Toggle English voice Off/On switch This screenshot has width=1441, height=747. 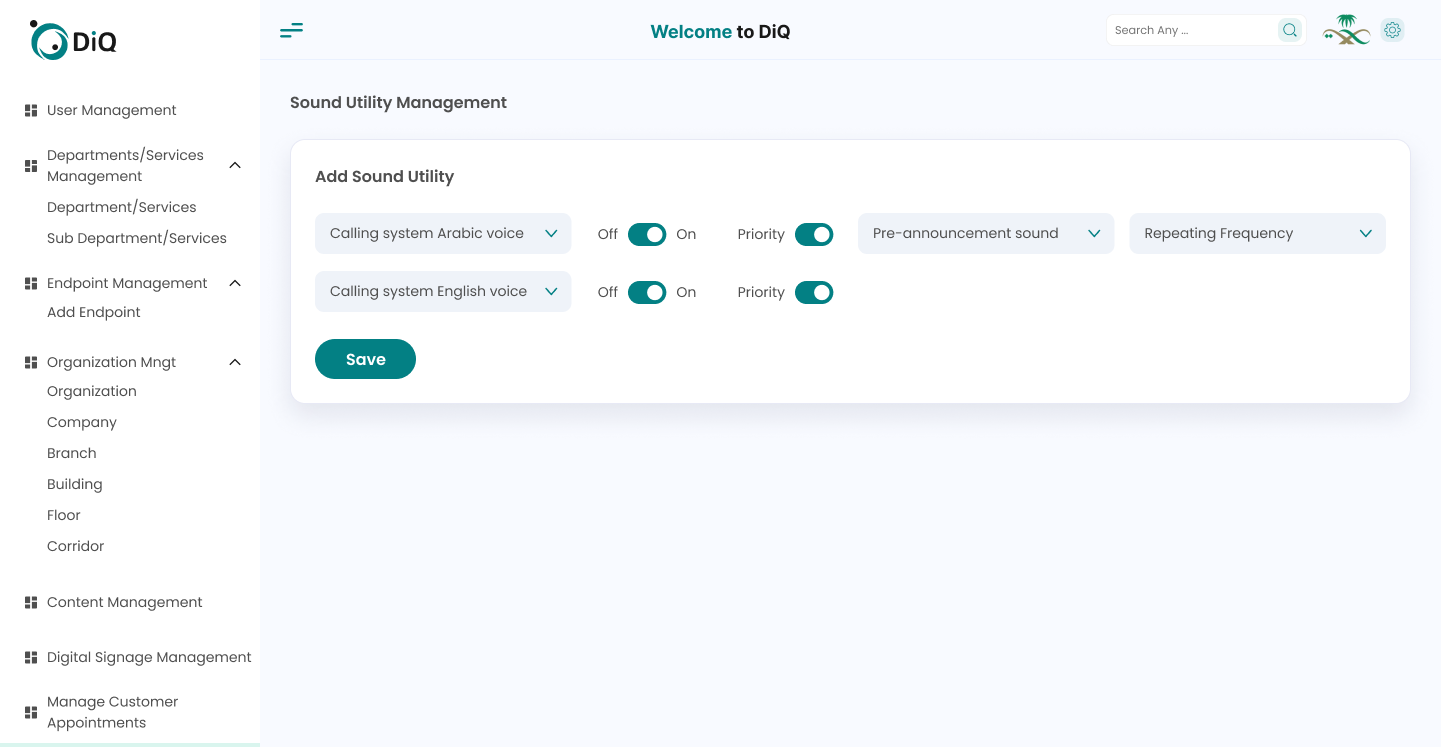click(x=647, y=292)
